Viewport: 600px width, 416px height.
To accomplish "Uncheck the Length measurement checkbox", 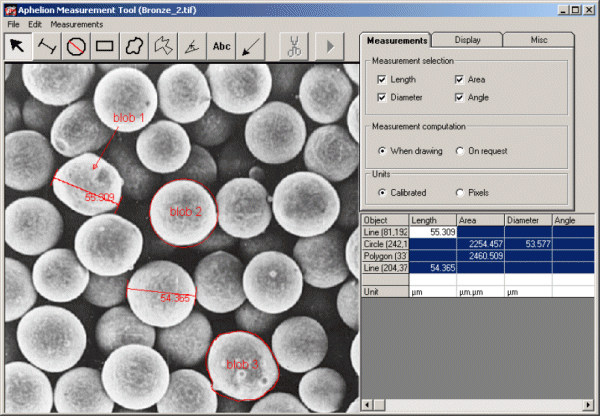I will 382,79.
